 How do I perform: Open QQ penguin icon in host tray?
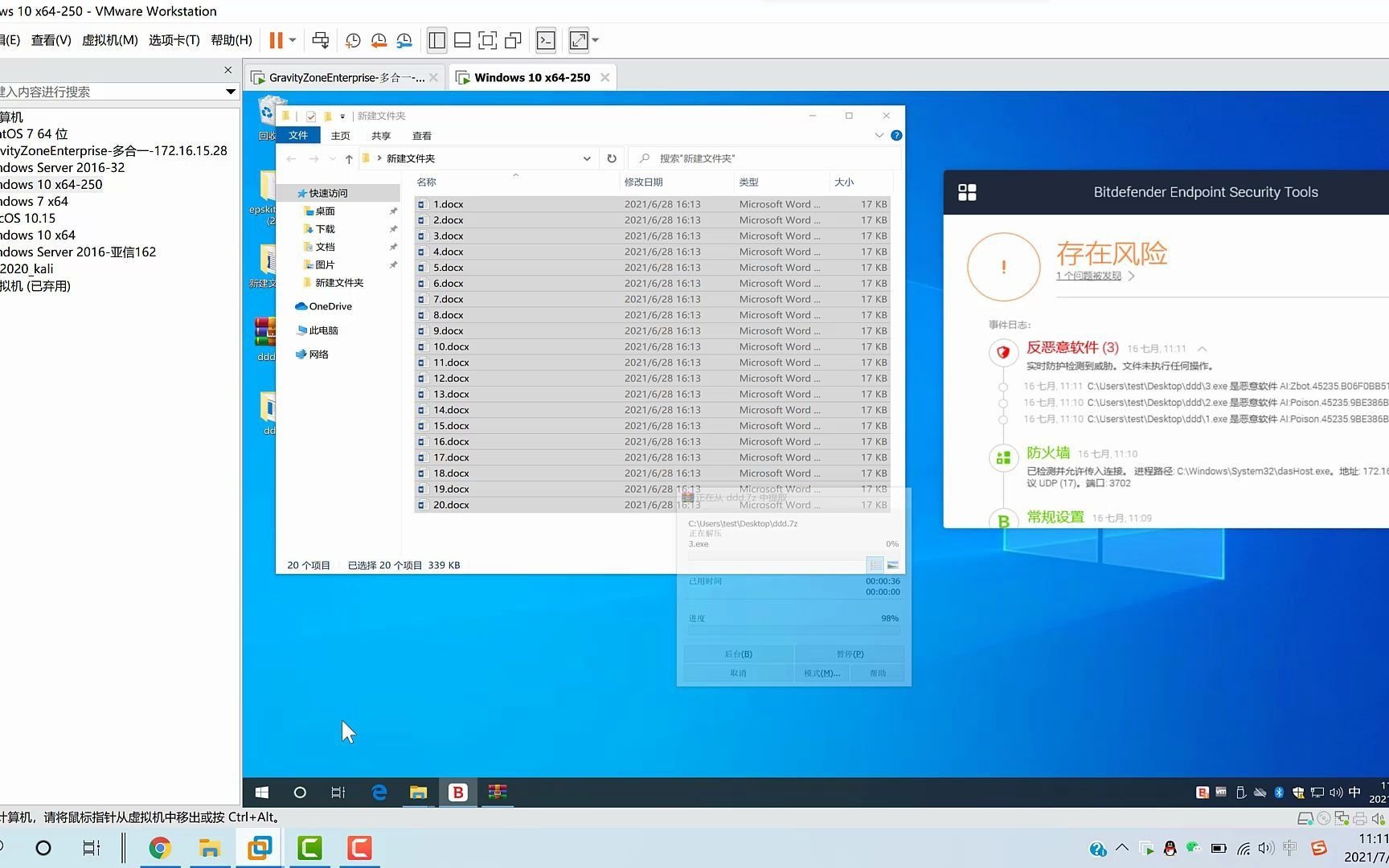point(1170,849)
